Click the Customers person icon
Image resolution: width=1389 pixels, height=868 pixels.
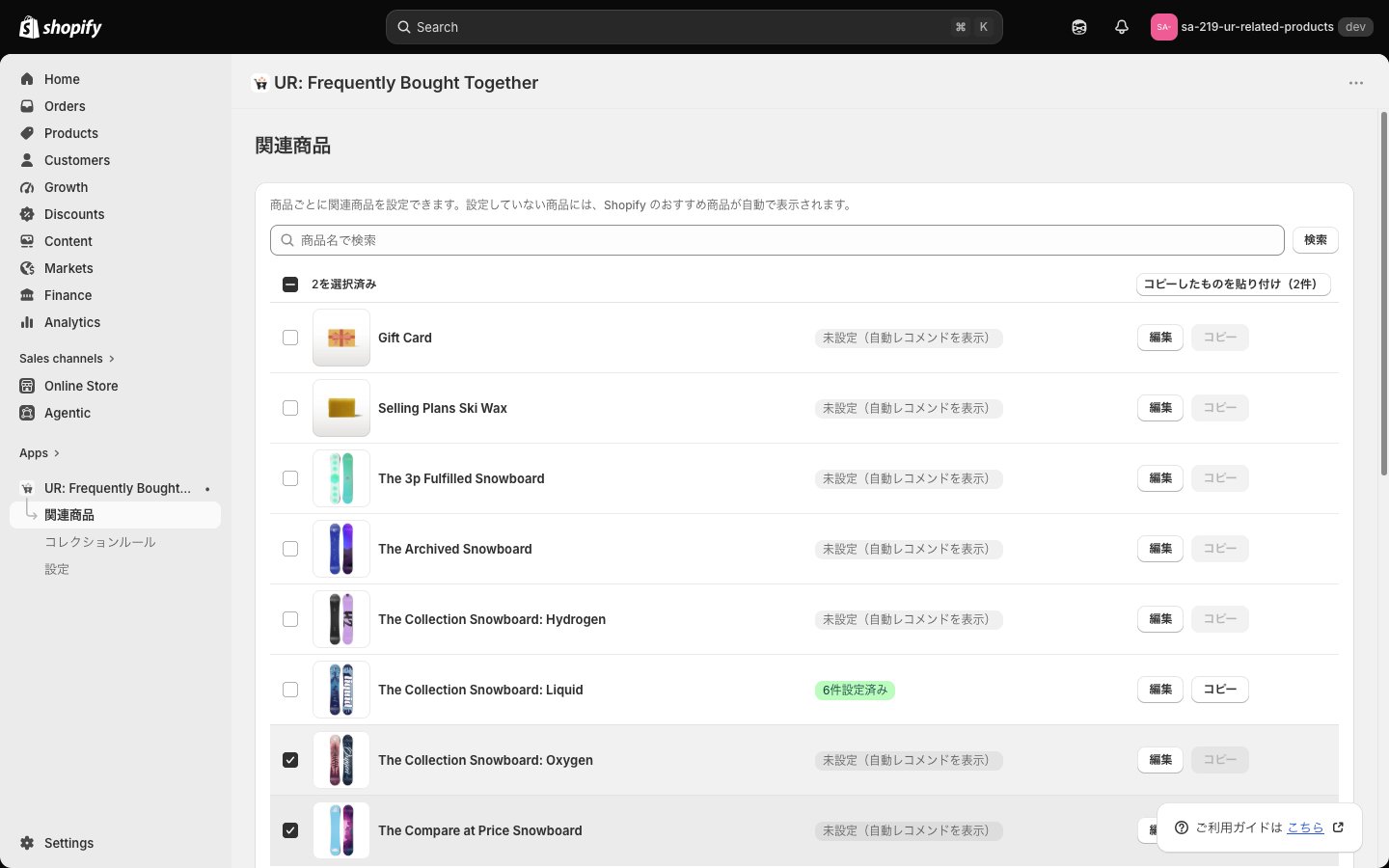[x=27, y=160]
